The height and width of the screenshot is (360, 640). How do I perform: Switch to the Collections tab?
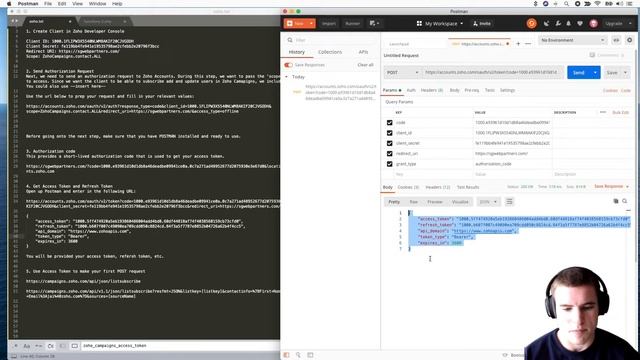tap(330, 52)
